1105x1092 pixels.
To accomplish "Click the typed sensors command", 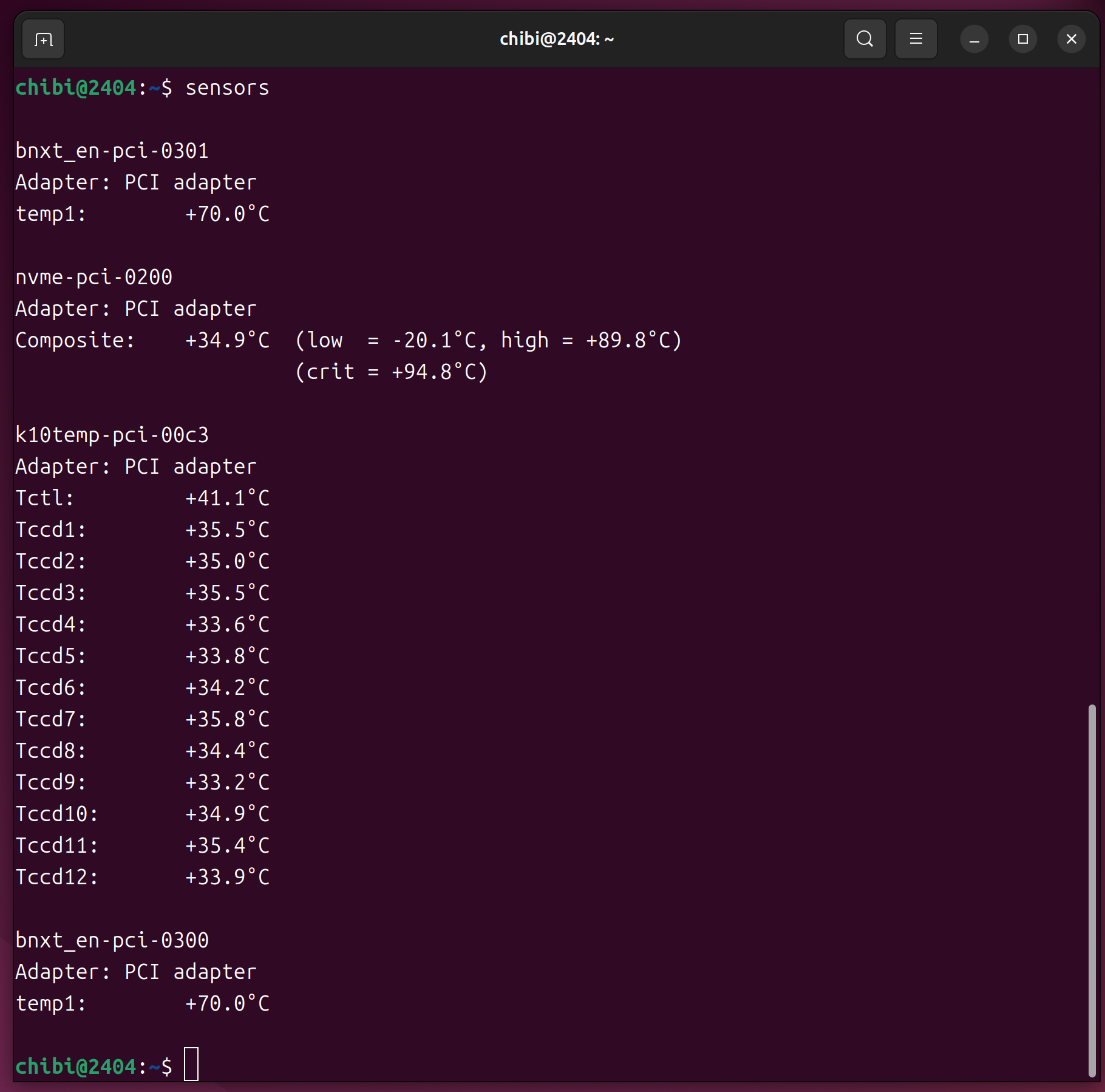I will point(227,88).
